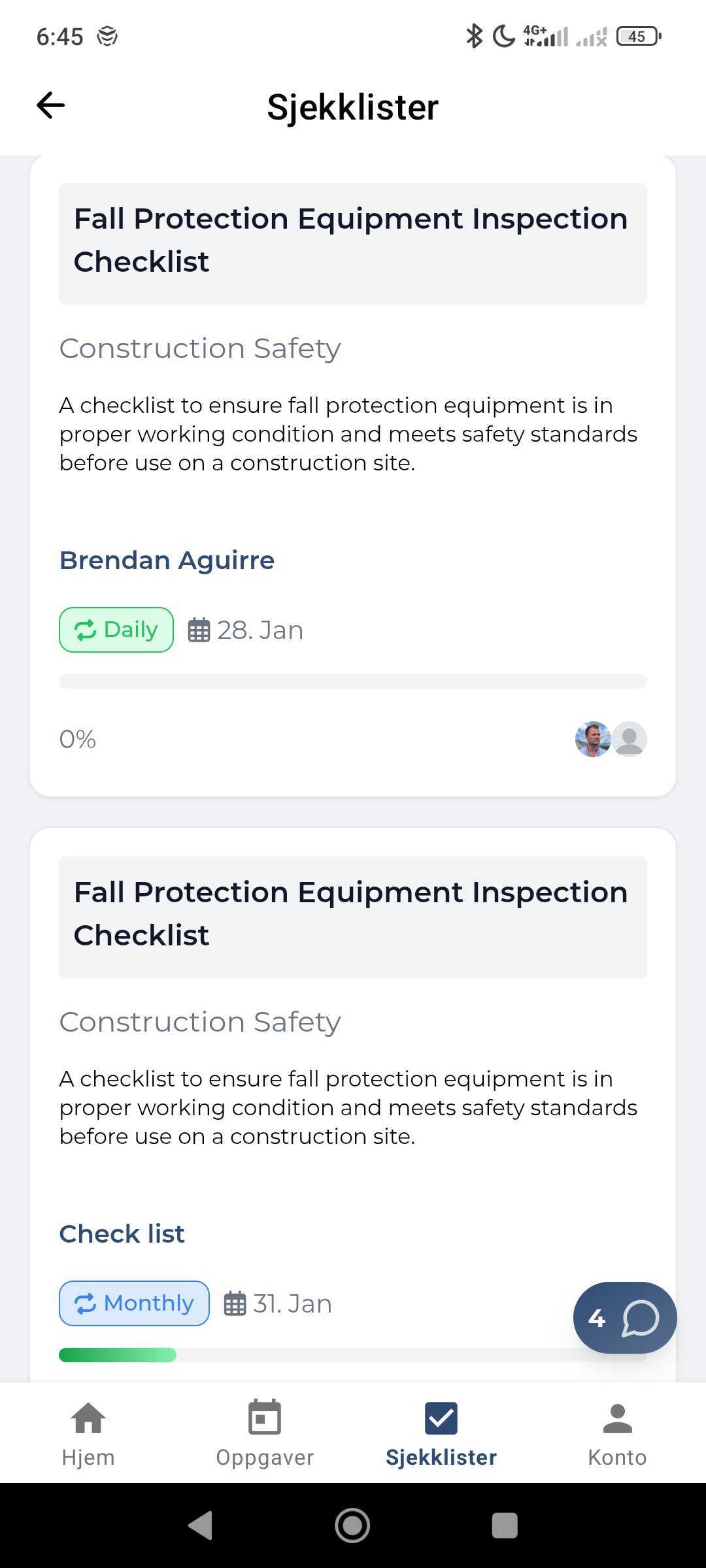Tap the empty avatar placeholder toggle
The height and width of the screenshot is (1568, 706).
point(629,739)
